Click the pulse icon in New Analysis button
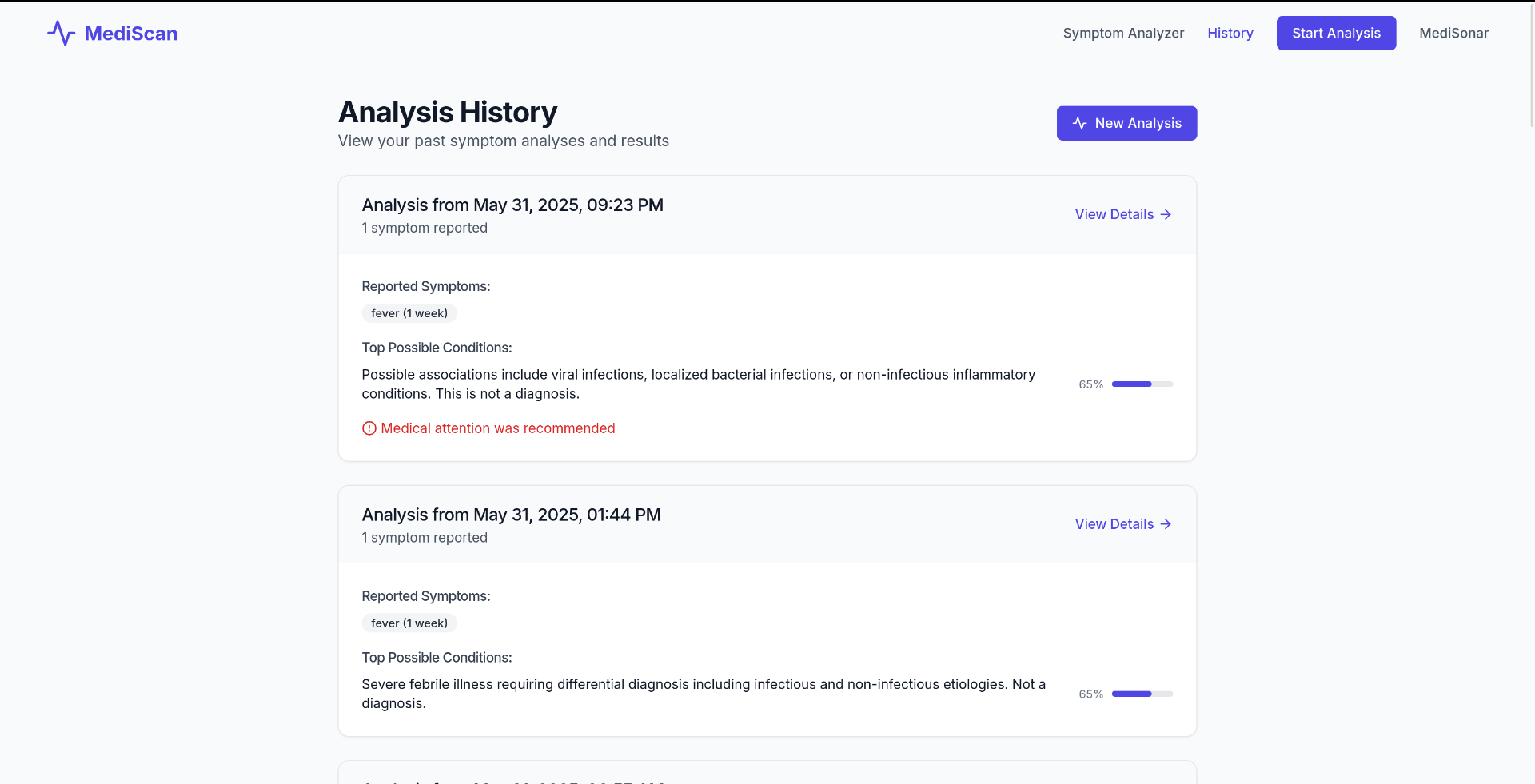 (x=1079, y=123)
